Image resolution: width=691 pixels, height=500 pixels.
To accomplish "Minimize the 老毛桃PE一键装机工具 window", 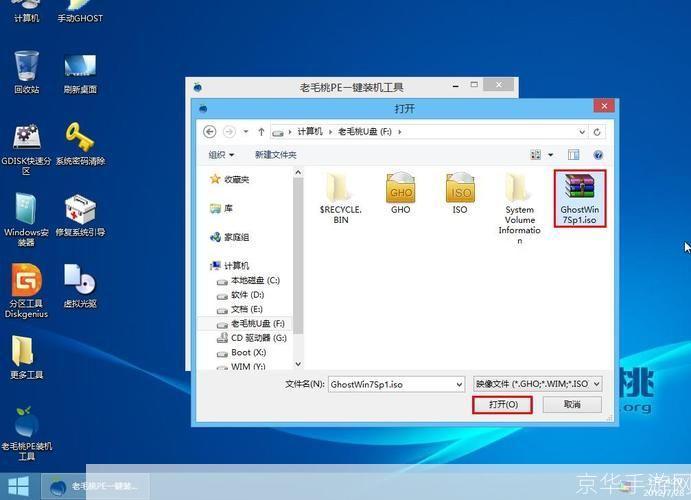I will pyautogui.click(x=456, y=86).
